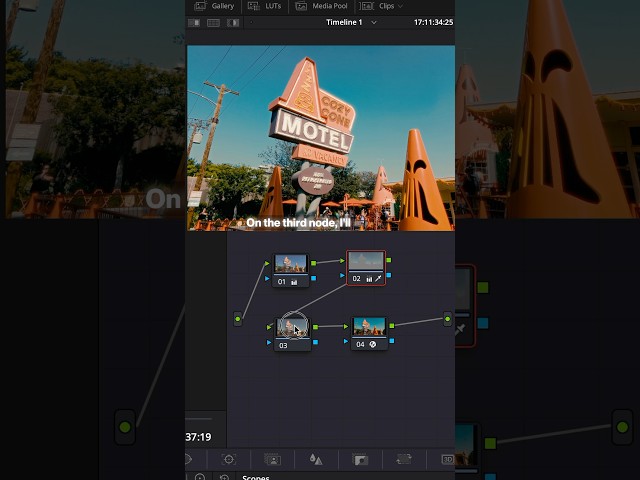The height and width of the screenshot is (480, 640).
Task: Click node 03 blue key output square
Action: pyautogui.click(x=315, y=342)
